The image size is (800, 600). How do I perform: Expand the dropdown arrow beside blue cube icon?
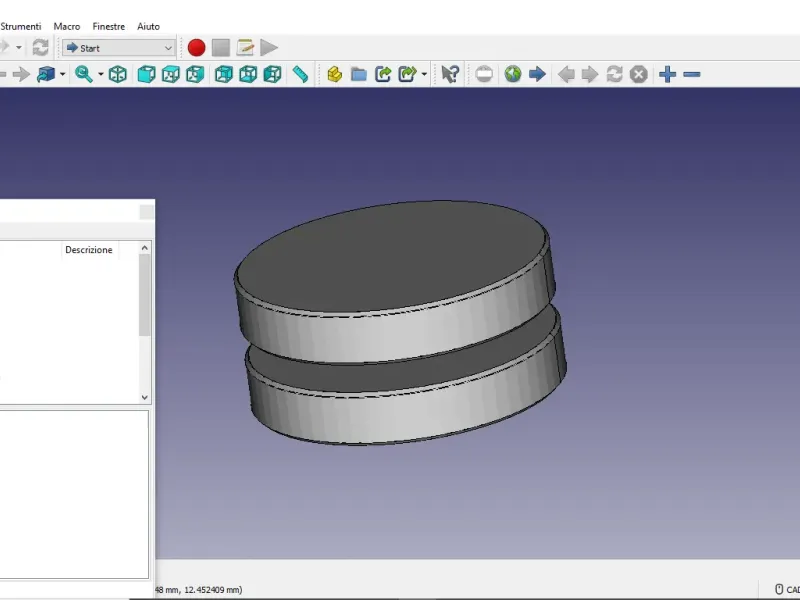pyautogui.click(x=63, y=74)
